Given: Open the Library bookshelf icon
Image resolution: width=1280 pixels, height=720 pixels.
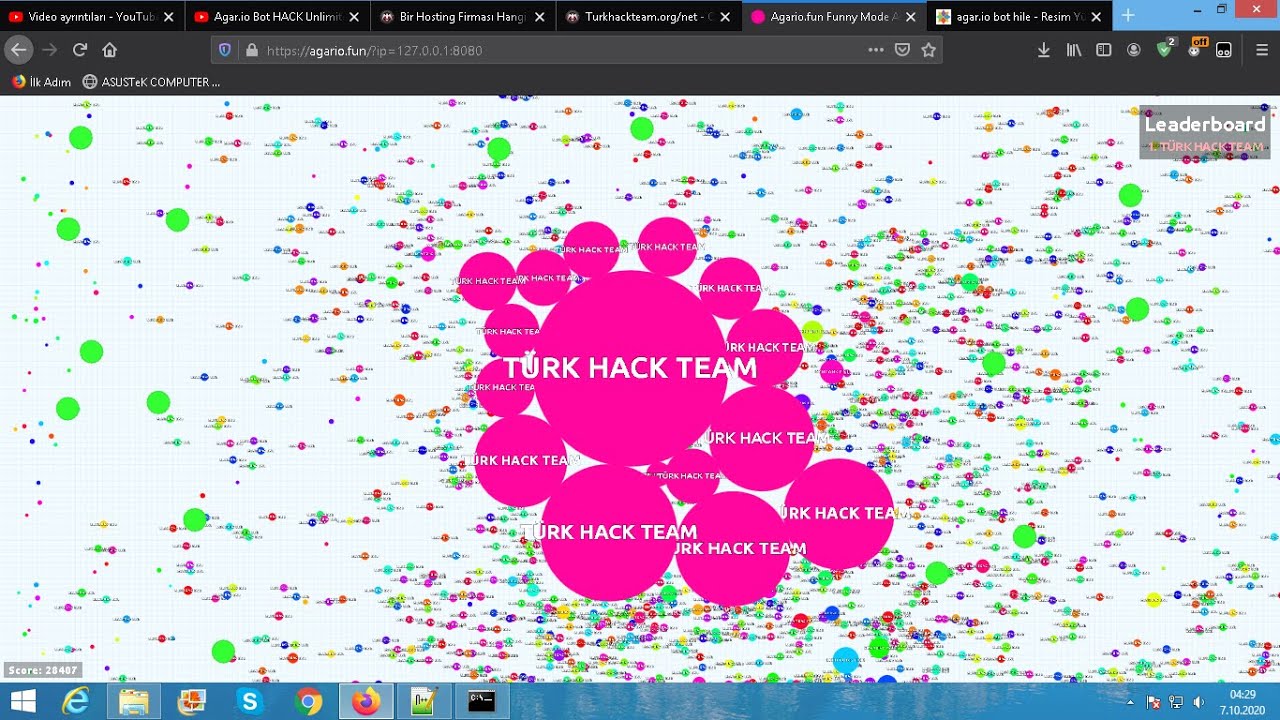Looking at the screenshot, I should [x=1074, y=50].
